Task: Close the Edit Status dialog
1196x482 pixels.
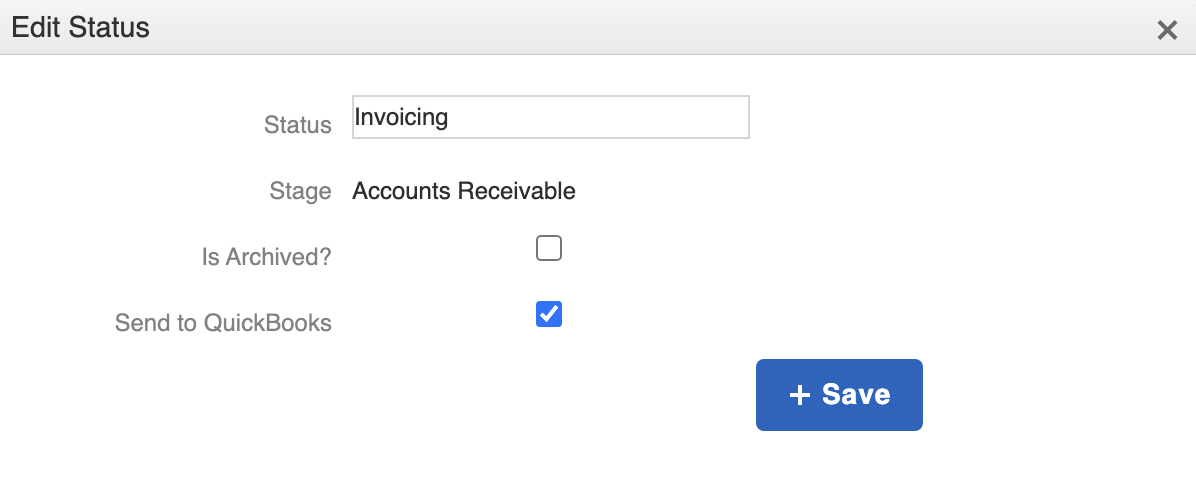Action: point(1166,30)
